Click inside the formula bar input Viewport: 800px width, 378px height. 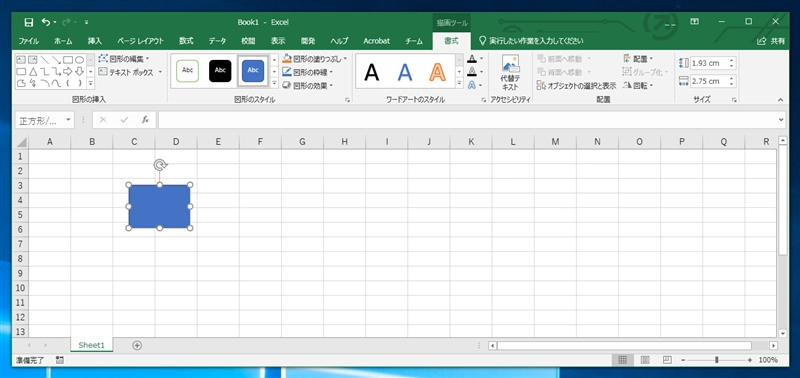(x=468, y=120)
